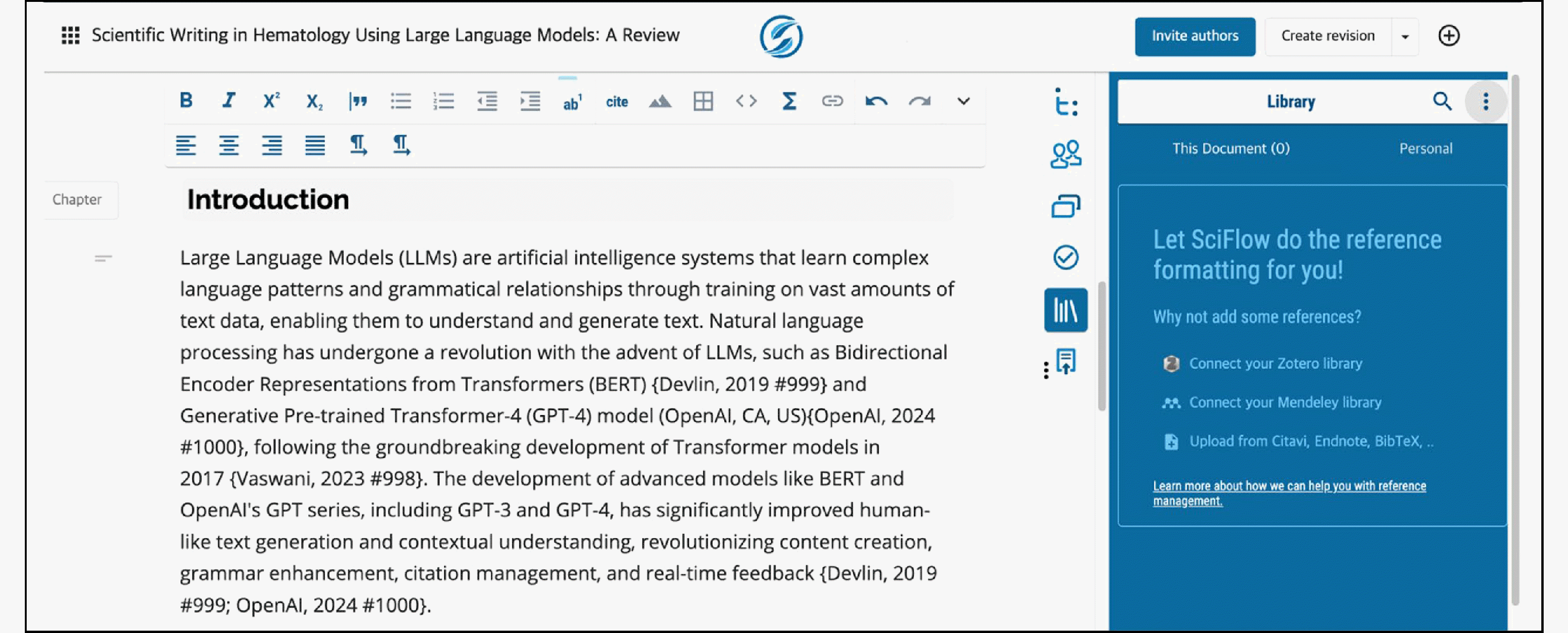Insert an equation with sigma icon
This screenshot has height=633, width=1568.
click(x=789, y=101)
